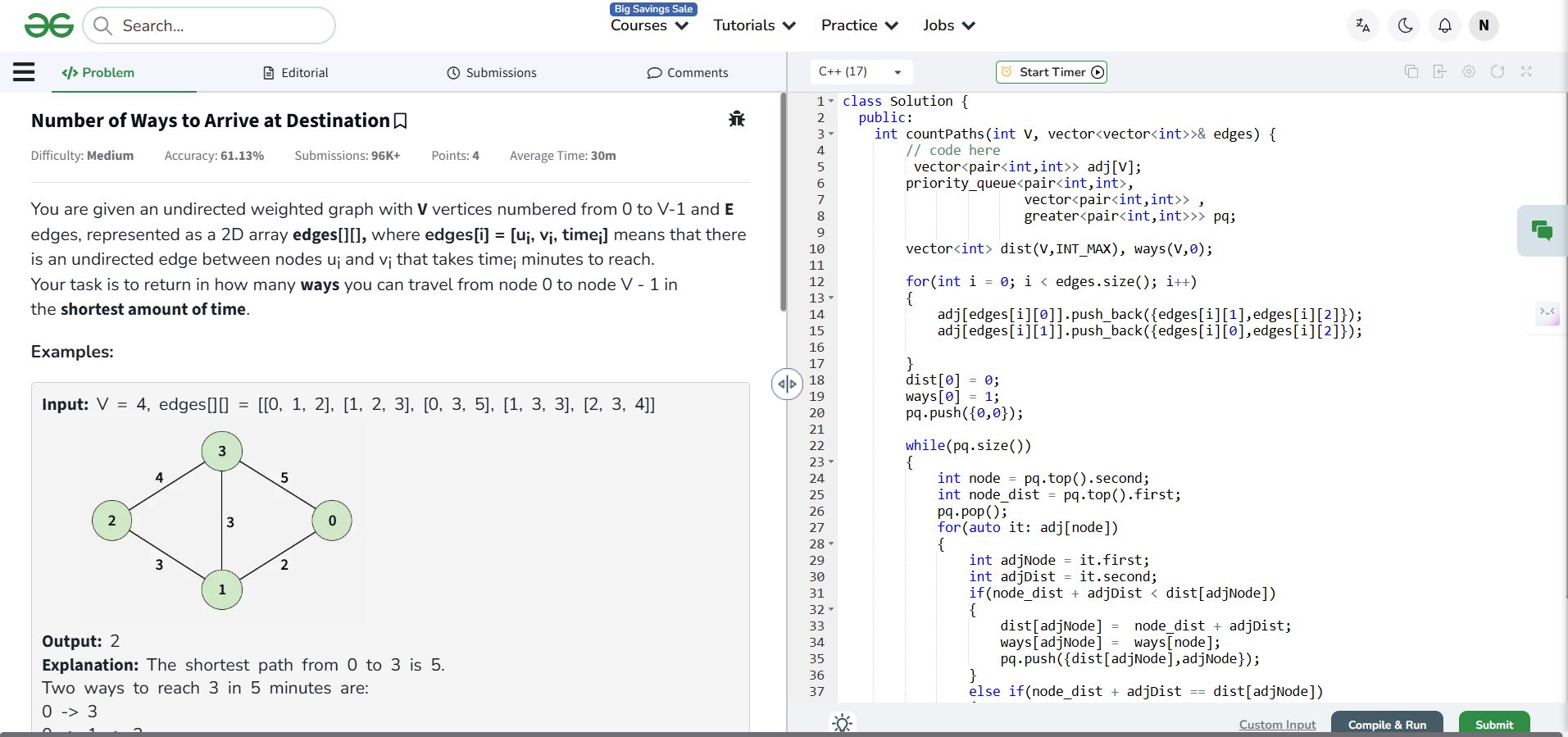Click the Custom Input link
Image resolution: width=1568 pixels, height=737 pixels.
[1277, 725]
